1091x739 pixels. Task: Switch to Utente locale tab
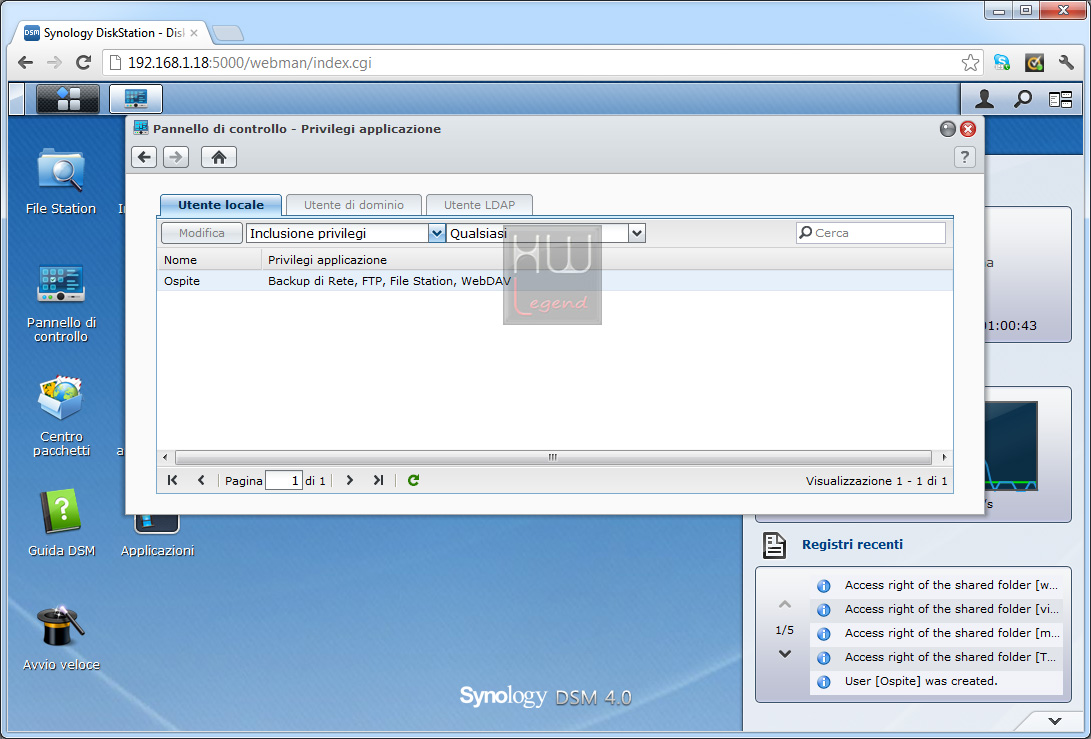pos(221,205)
